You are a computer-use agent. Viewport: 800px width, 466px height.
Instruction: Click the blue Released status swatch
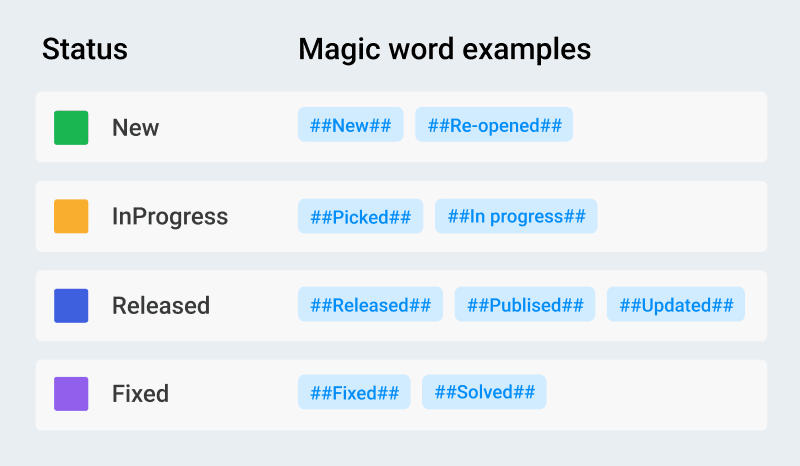(71, 306)
